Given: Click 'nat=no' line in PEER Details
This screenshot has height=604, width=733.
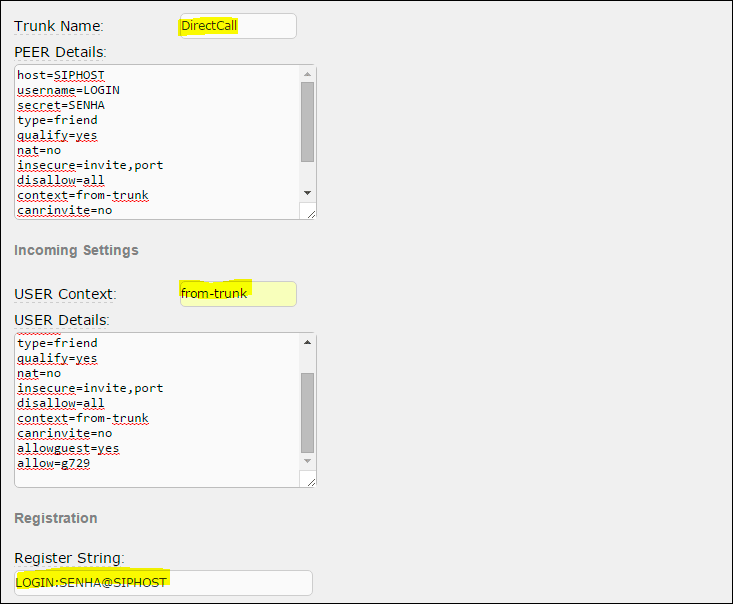Looking at the screenshot, I should (x=39, y=150).
